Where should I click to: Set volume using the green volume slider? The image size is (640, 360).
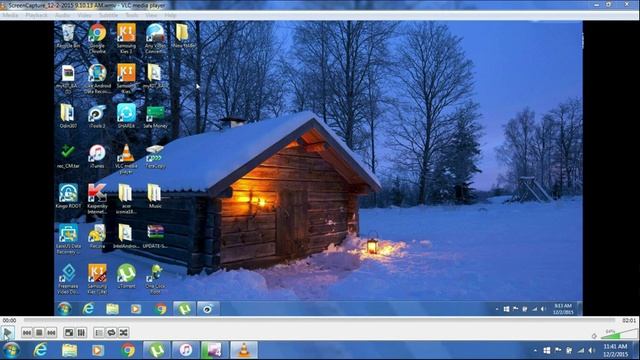tap(620, 334)
